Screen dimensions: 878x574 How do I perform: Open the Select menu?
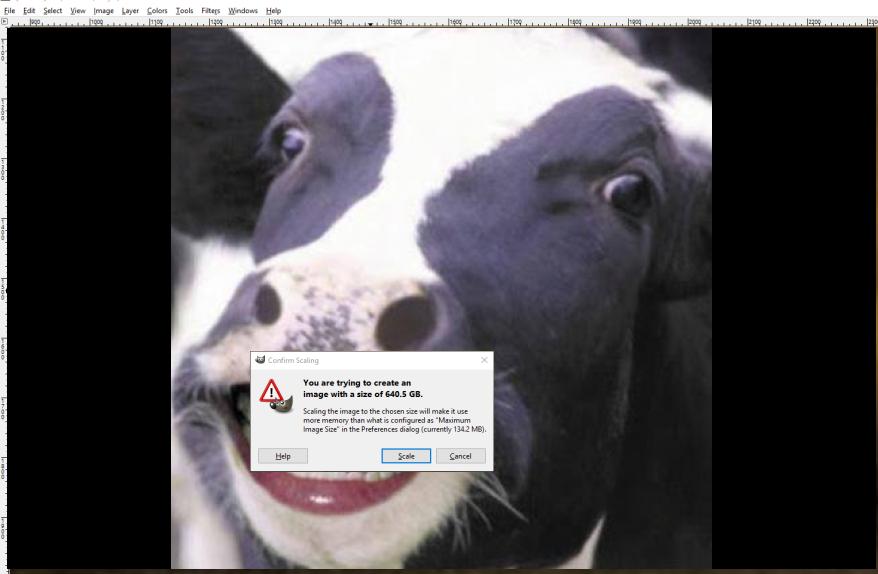coord(52,10)
